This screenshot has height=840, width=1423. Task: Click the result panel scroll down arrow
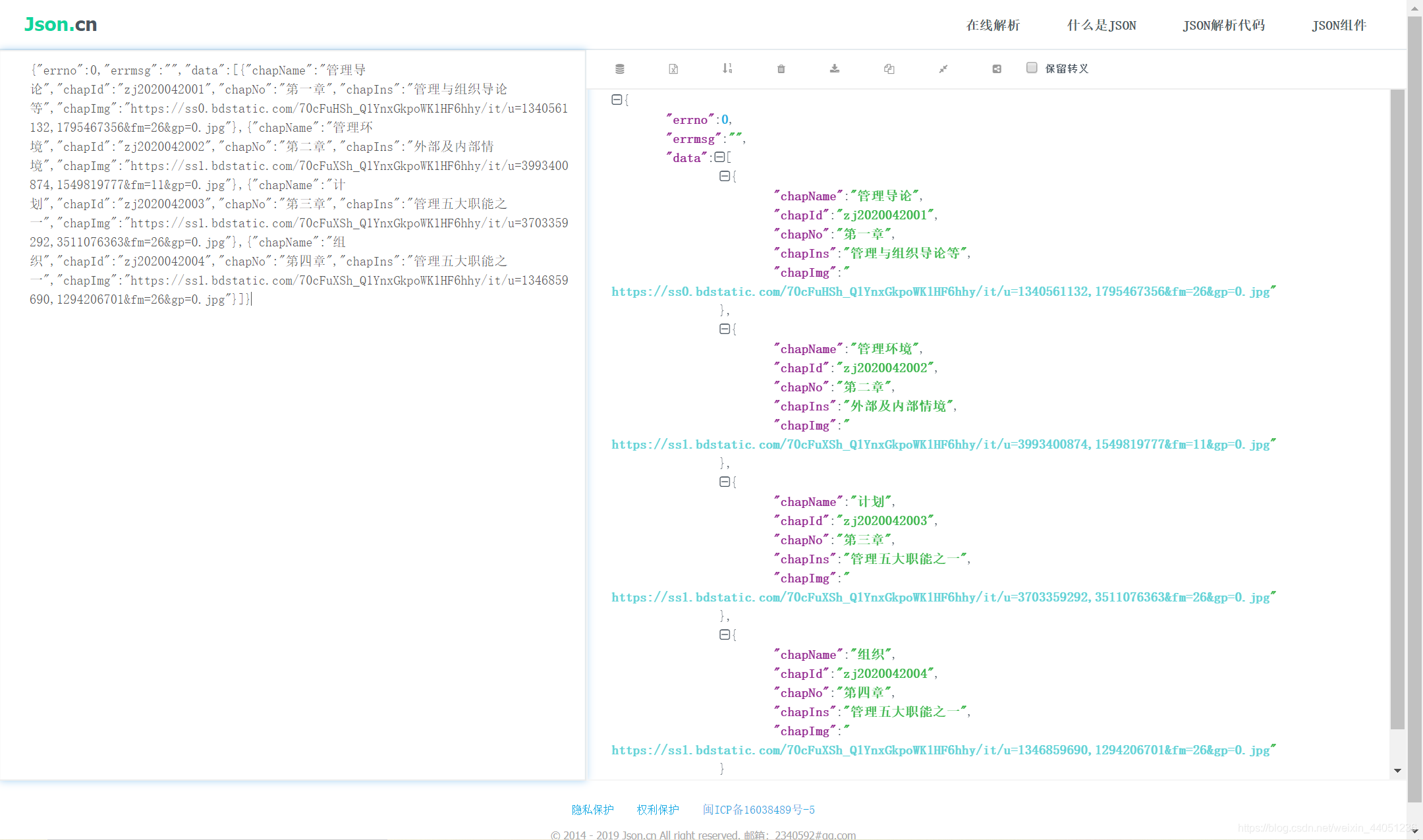(1397, 771)
